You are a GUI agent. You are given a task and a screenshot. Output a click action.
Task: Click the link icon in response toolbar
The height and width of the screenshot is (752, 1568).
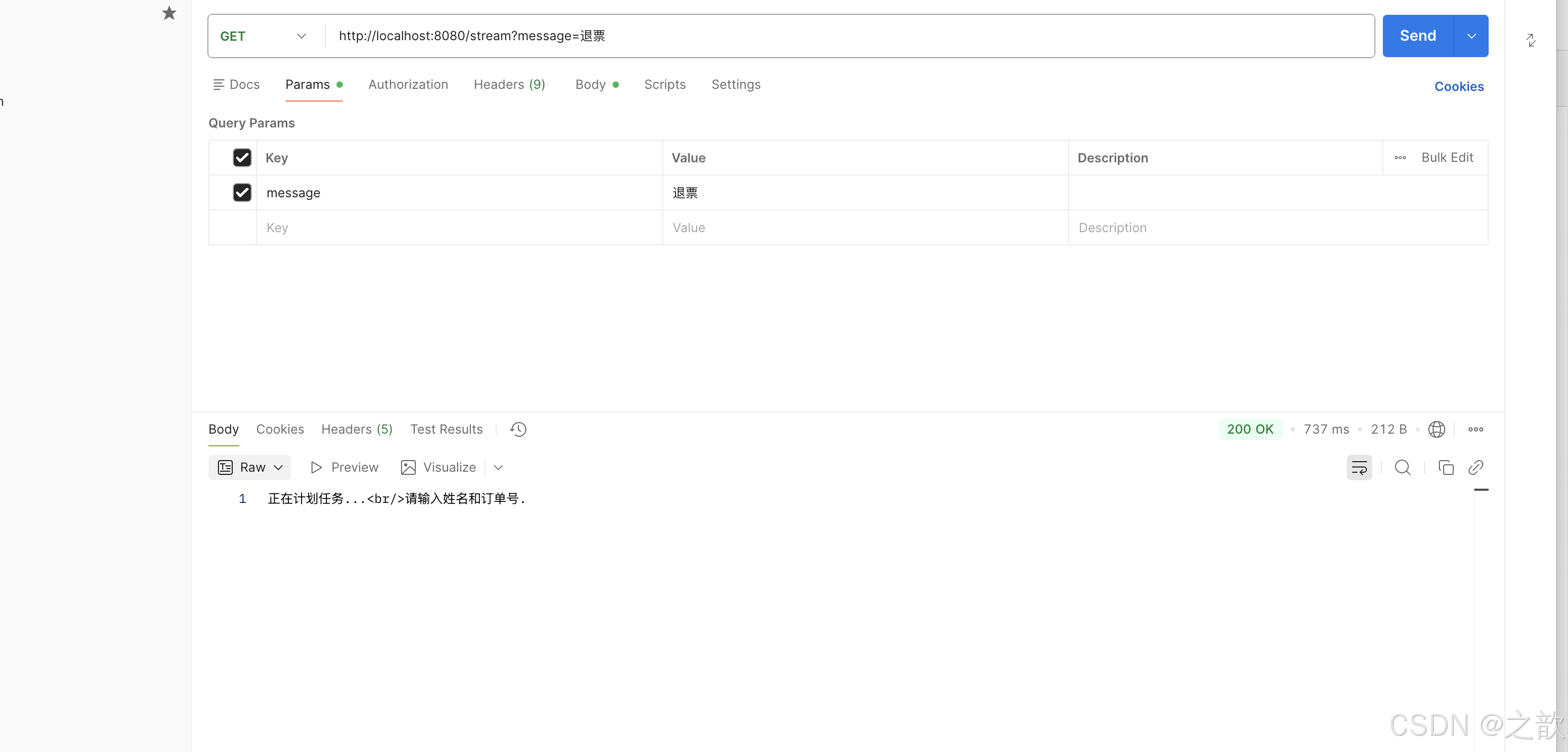pyautogui.click(x=1475, y=467)
